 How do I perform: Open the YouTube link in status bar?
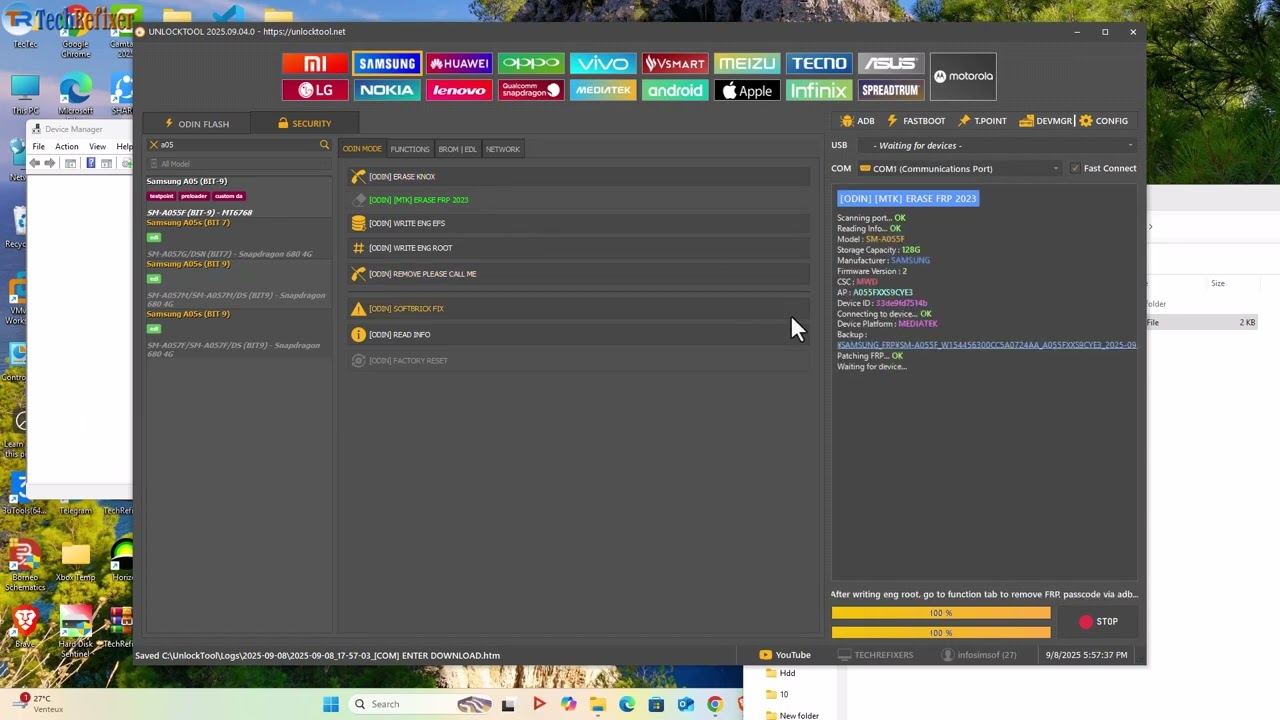(x=785, y=655)
